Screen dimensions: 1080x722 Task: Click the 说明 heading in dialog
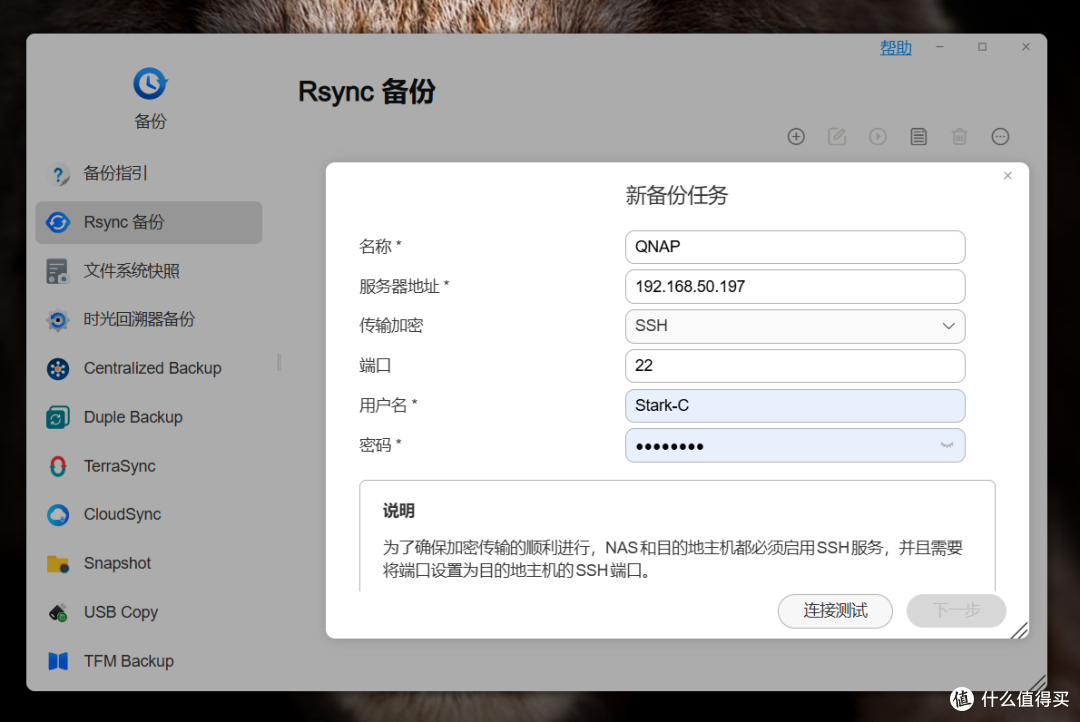pyautogui.click(x=399, y=511)
